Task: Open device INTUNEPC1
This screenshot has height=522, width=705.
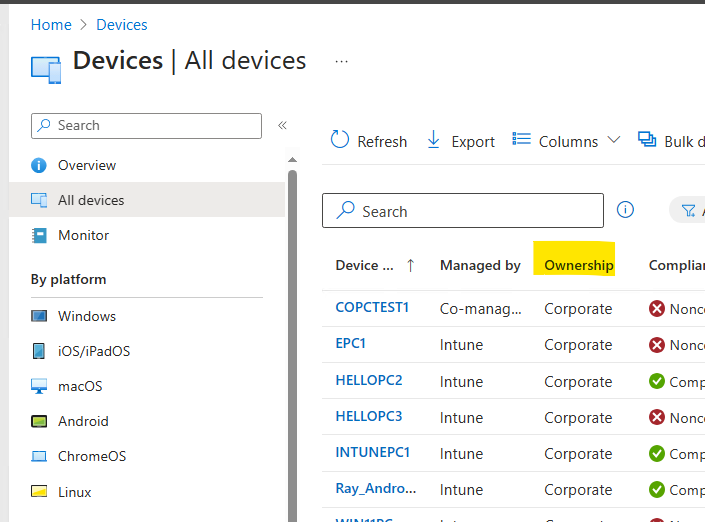Action: pyautogui.click(x=373, y=452)
